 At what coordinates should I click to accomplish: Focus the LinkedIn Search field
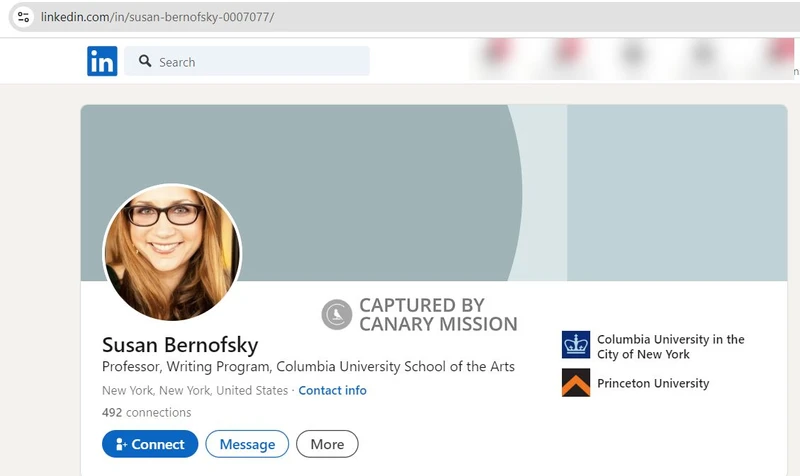(x=247, y=61)
